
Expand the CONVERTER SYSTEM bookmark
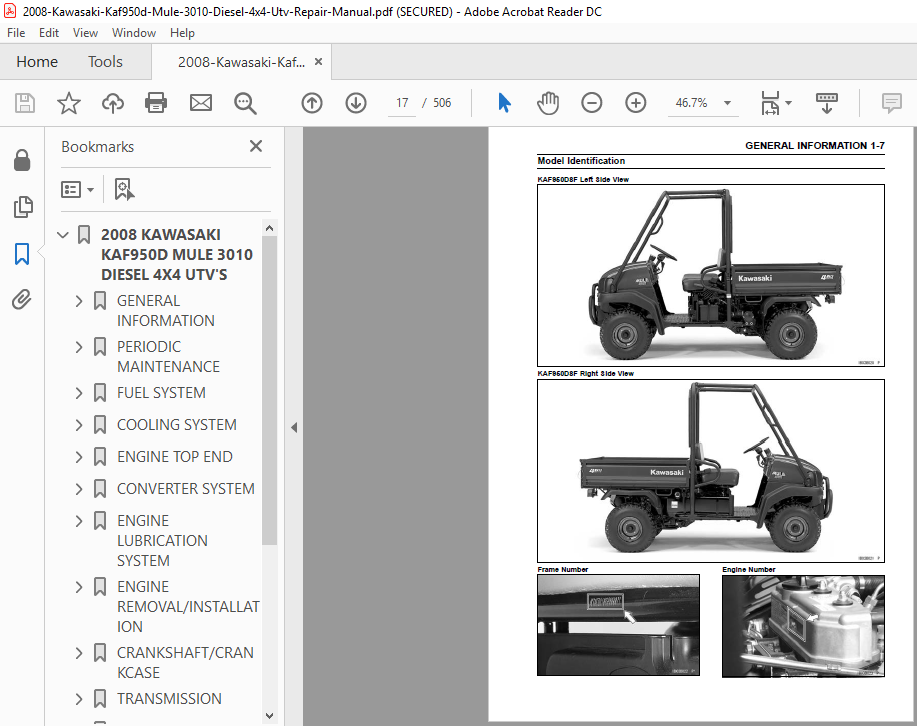[79, 489]
